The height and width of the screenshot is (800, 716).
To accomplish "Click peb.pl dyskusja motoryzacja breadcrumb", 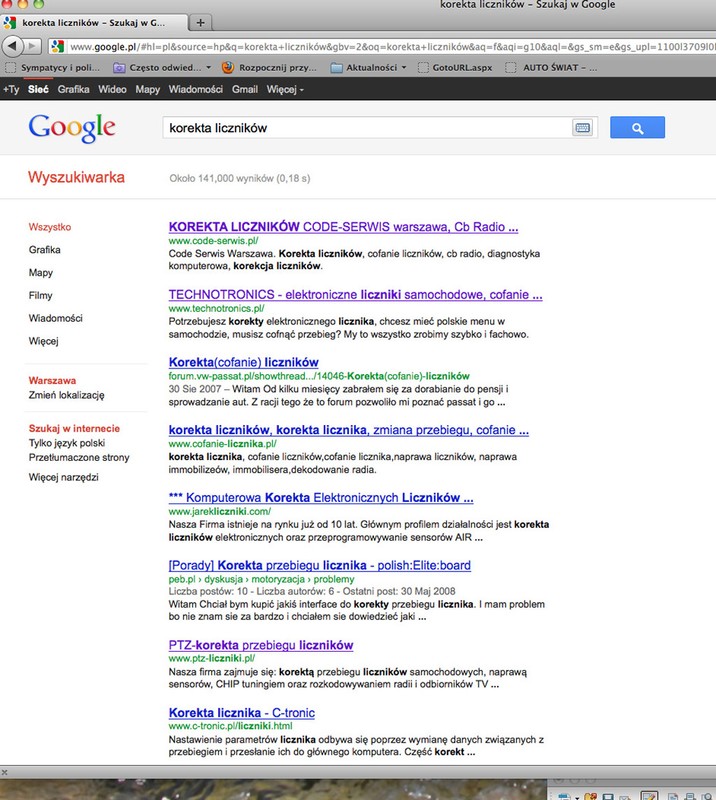I will 261,579.
